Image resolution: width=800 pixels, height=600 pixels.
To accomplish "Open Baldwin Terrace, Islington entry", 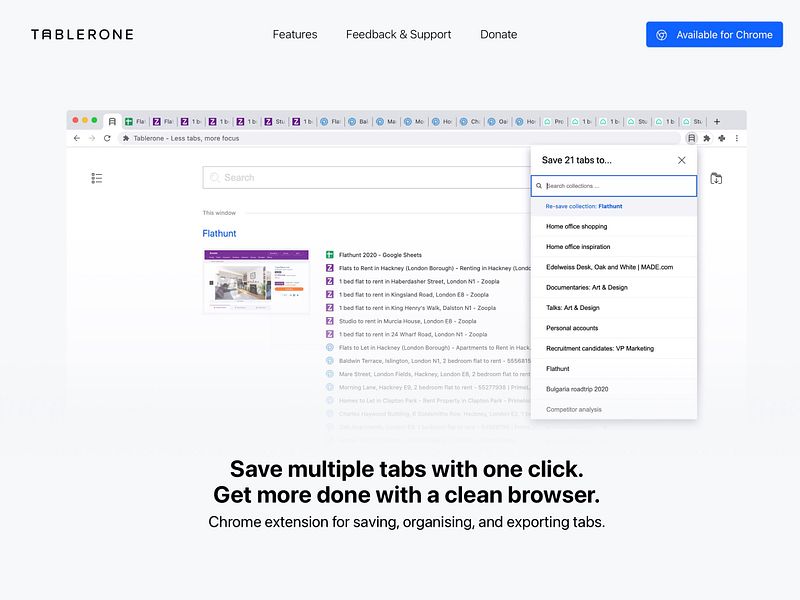I will point(435,361).
